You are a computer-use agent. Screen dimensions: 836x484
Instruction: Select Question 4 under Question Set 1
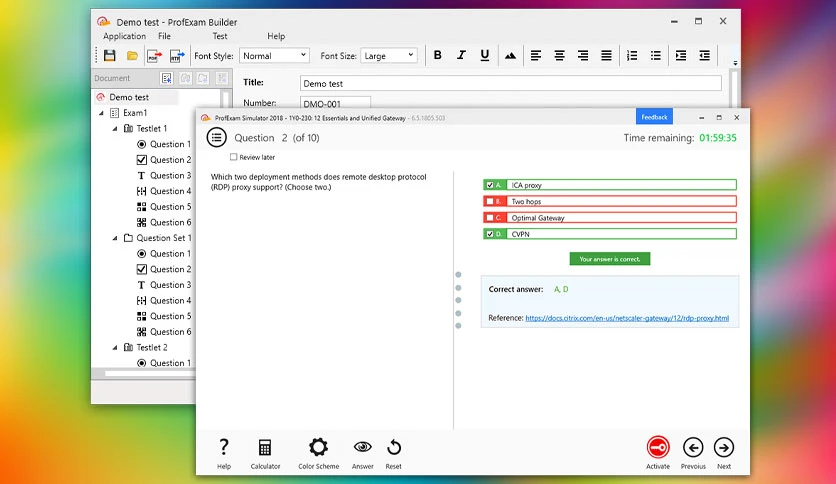[170, 301]
